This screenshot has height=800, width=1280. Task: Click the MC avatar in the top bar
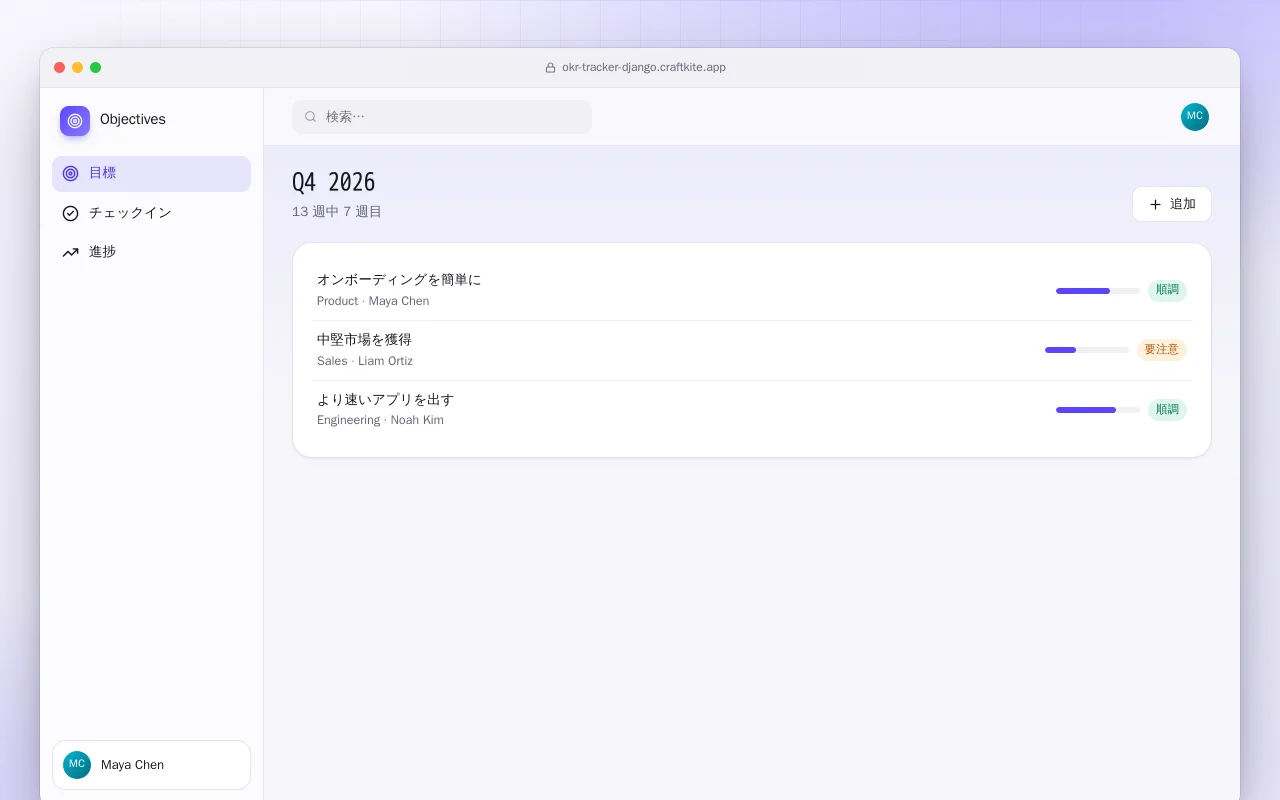pos(1195,117)
